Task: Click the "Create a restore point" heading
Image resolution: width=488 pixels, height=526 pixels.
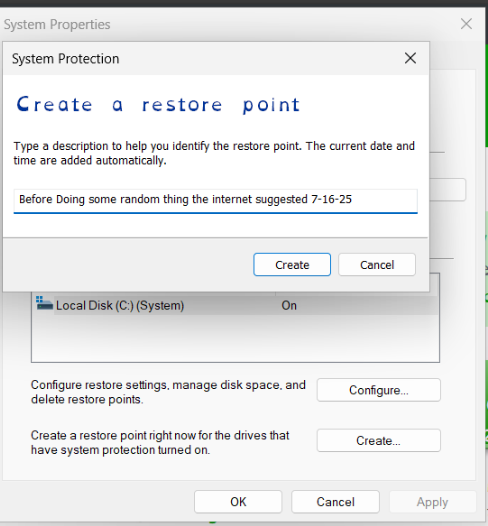Action: click(x=158, y=104)
